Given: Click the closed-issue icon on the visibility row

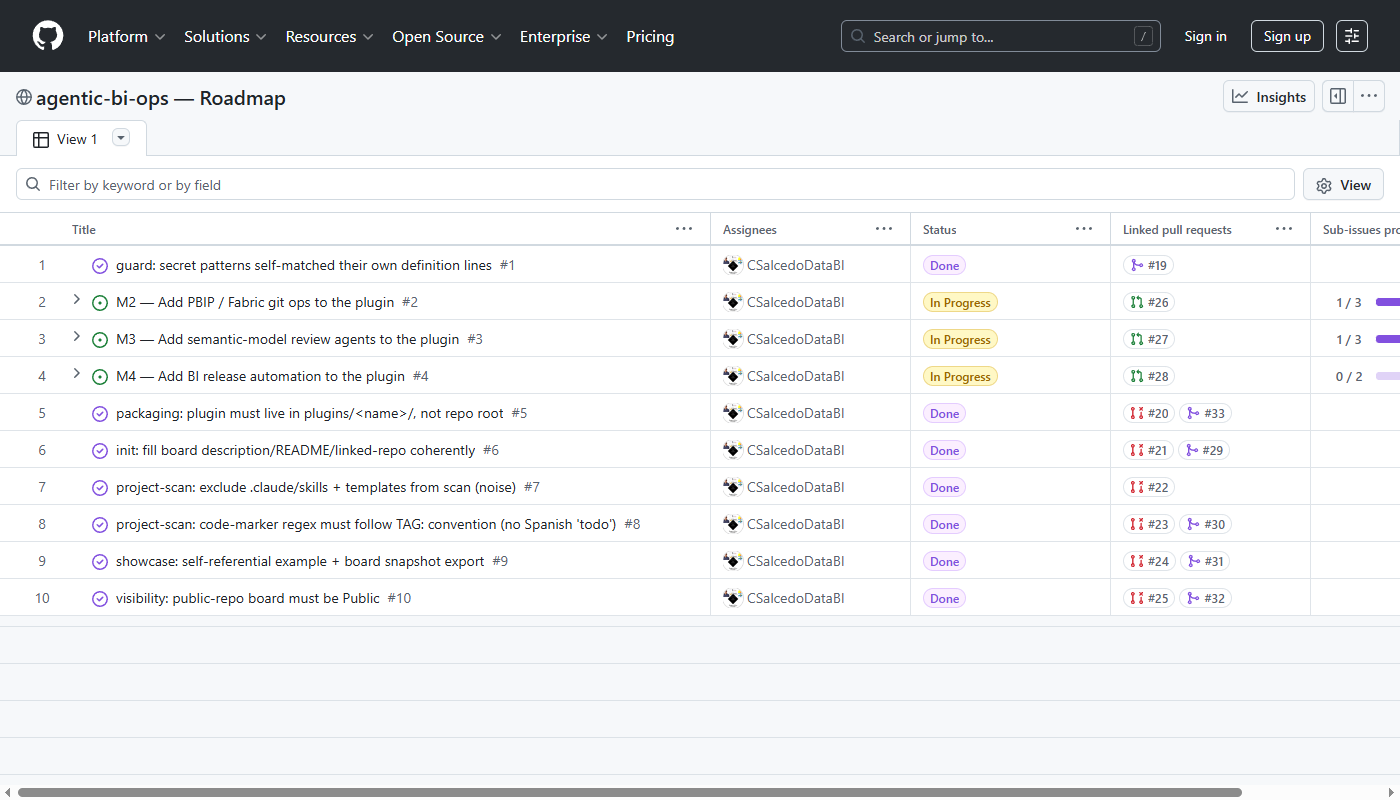Looking at the screenshot, I should tap(100, 599).
